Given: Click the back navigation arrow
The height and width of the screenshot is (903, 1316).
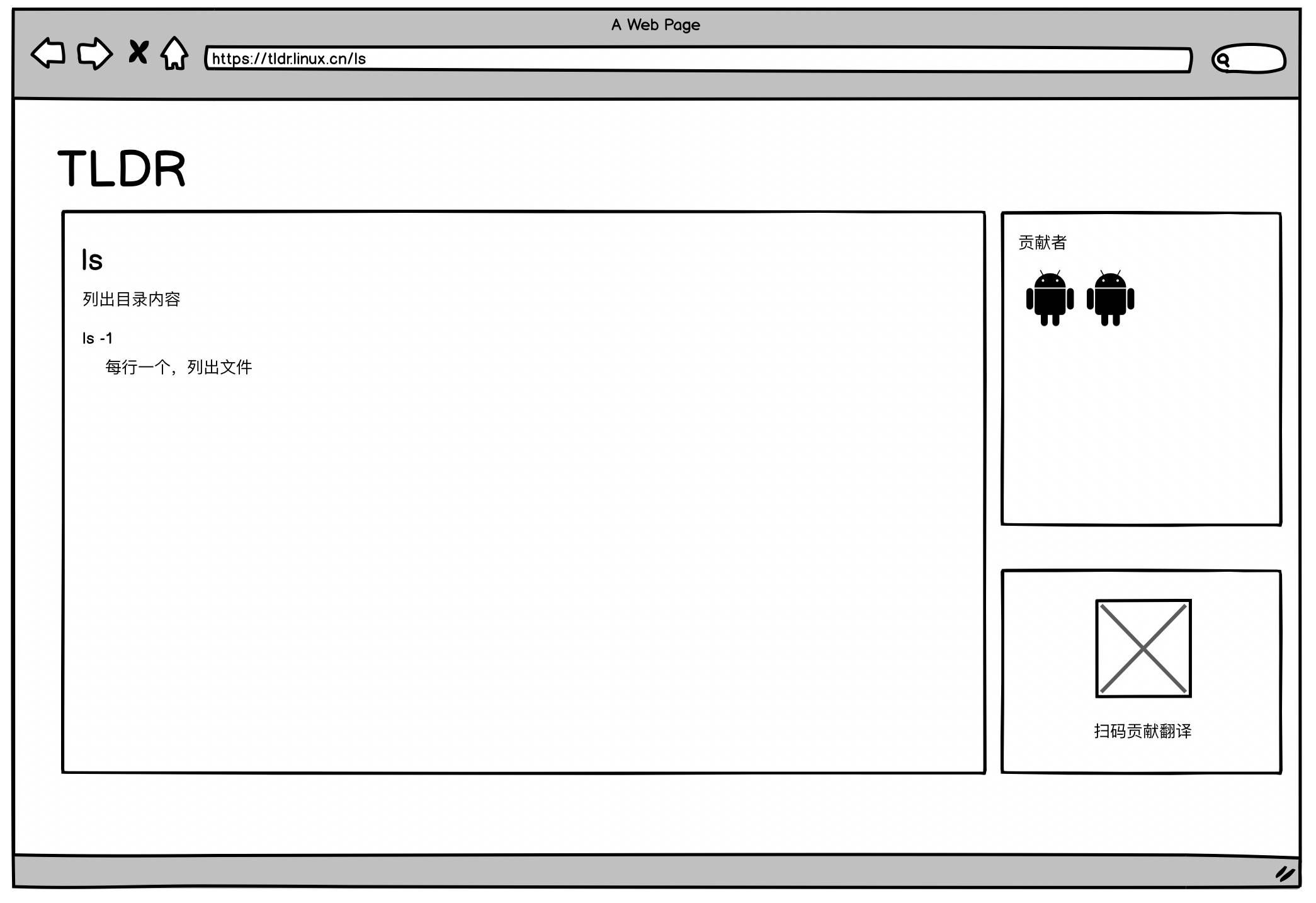Looking at the screenshot, I should (47, 57).
